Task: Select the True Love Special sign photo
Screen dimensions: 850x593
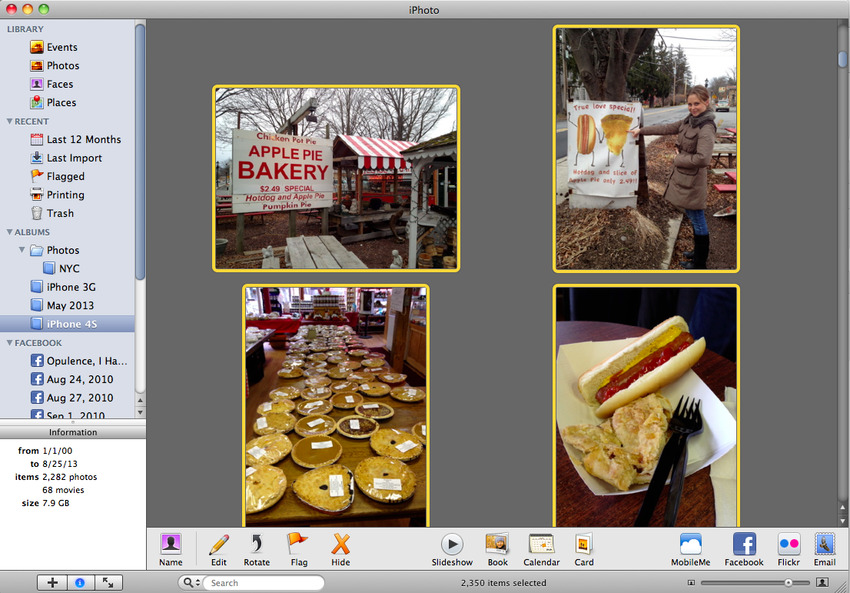Action: tap(646, 149)
